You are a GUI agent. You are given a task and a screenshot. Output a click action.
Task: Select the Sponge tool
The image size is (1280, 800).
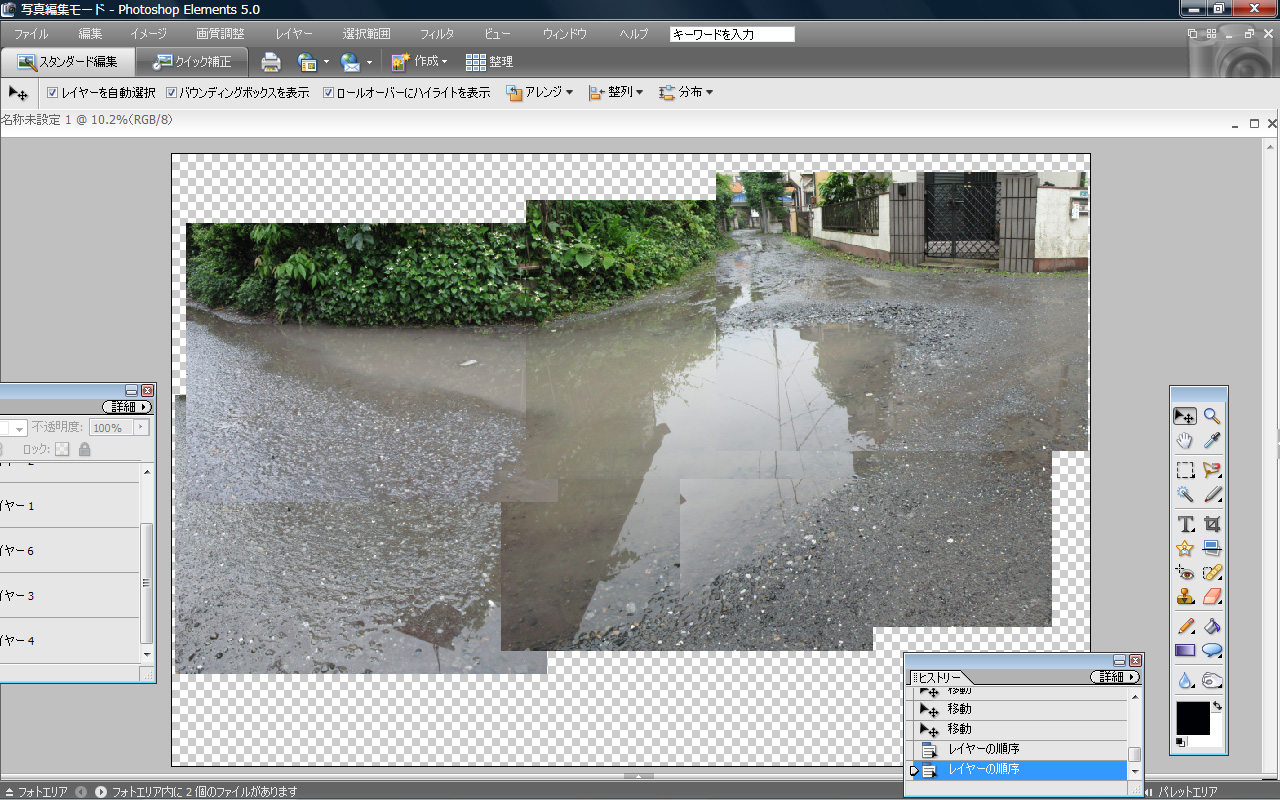[1212, 680]
